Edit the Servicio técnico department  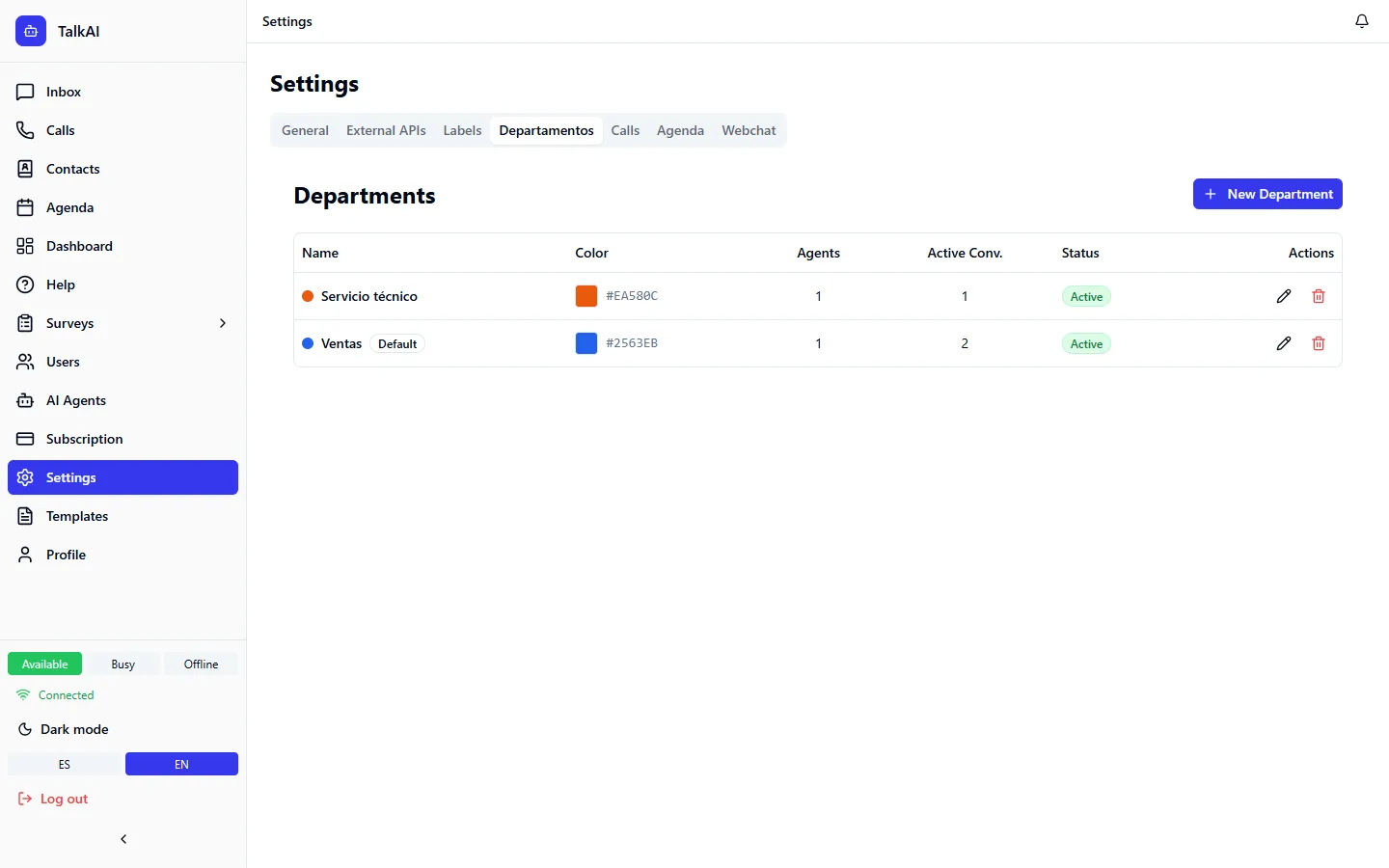1284,296
